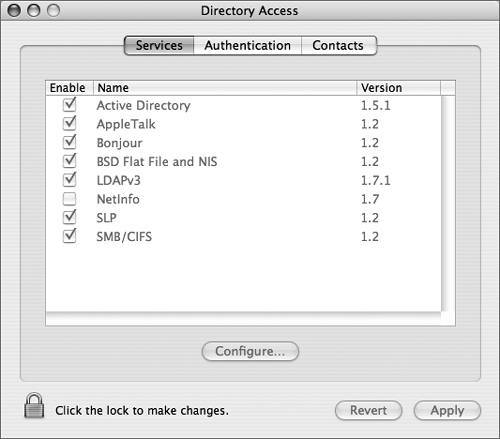
Task: Toggle the SMB/CIFS checkbox
Action: click(70, 236)
